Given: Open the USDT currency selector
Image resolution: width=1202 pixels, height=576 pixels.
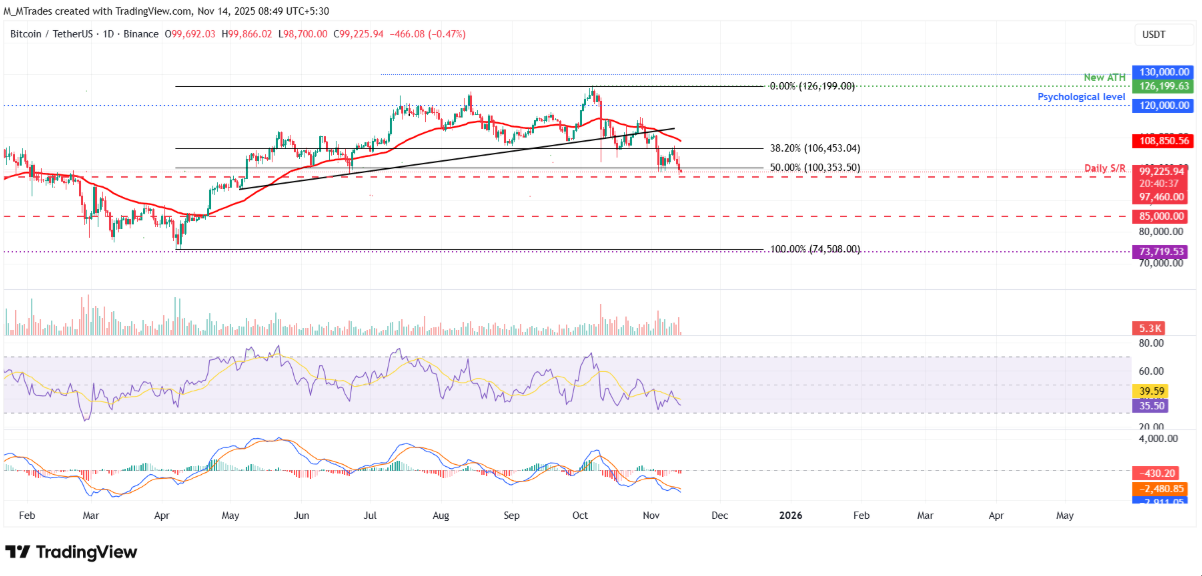Looking at the screenshot, I should (x=1151, y=34).
